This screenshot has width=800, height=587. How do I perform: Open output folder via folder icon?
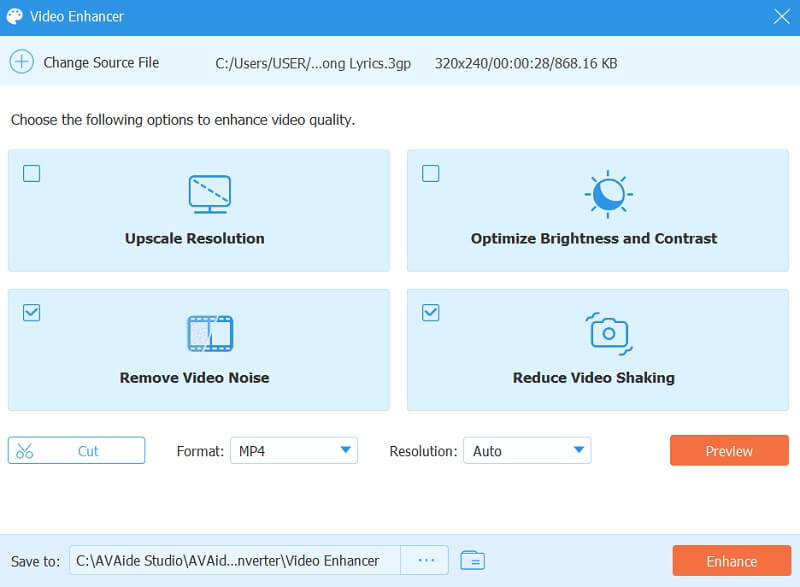(472, 561)
